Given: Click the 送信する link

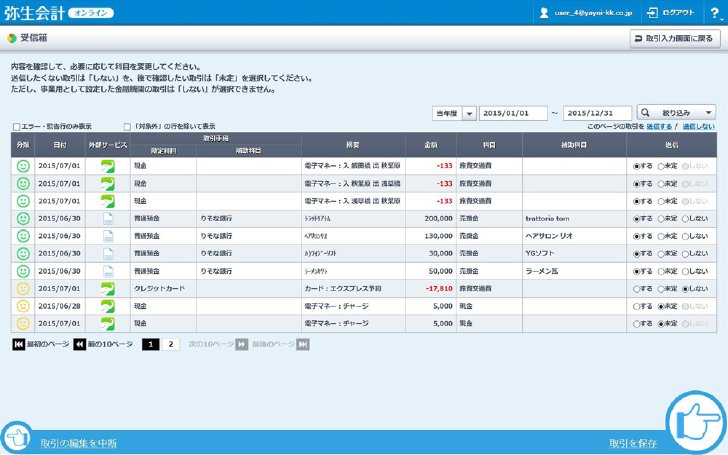Looking at the screenshot, I should 659,126.
